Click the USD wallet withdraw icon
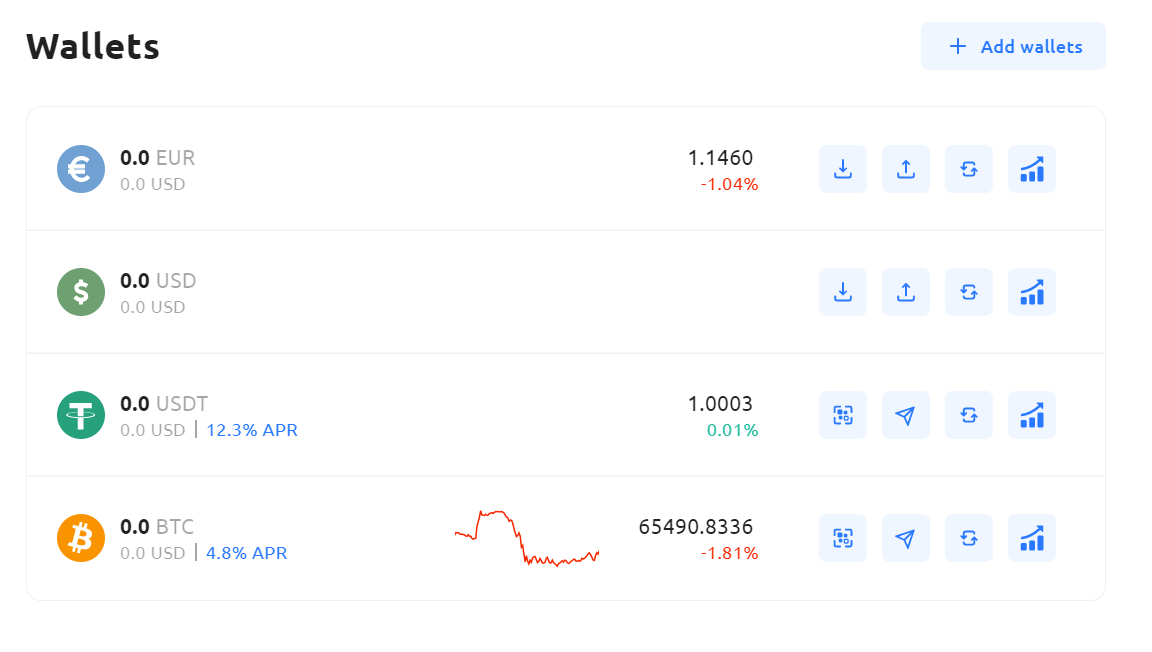1152x652 pixels. click(906, 292)
